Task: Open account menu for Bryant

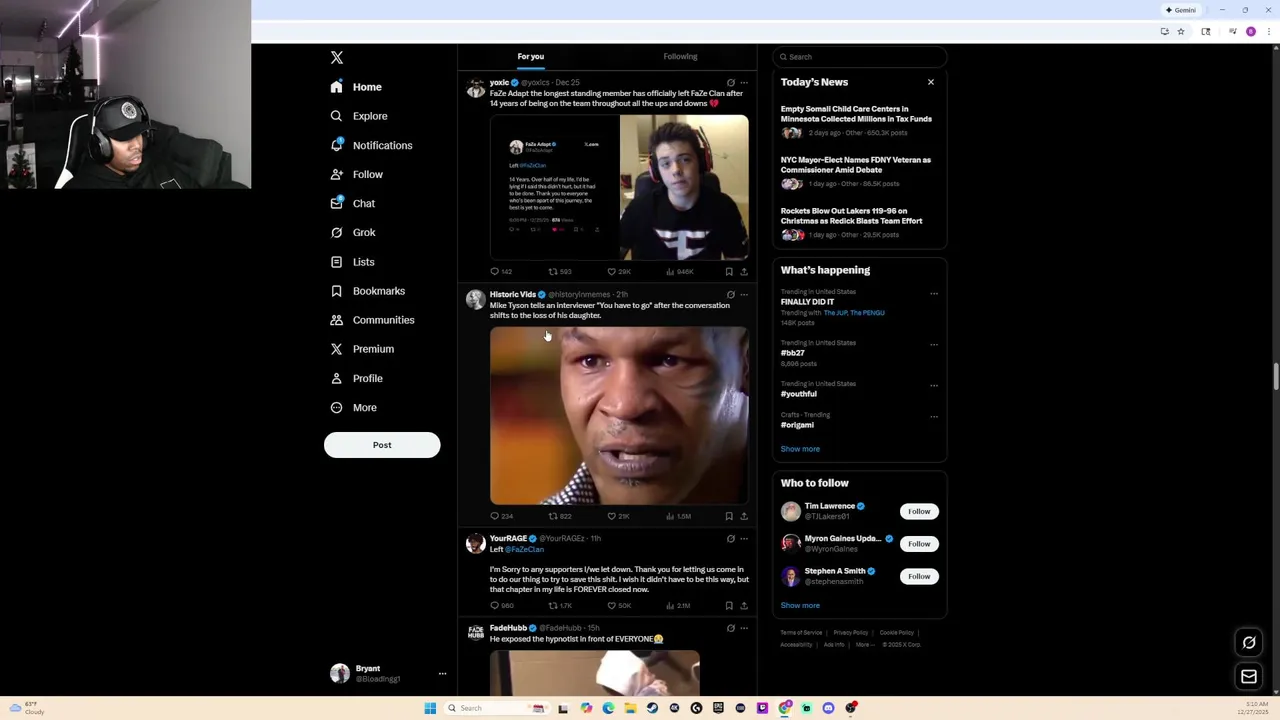Action: (x=442, y=674)
